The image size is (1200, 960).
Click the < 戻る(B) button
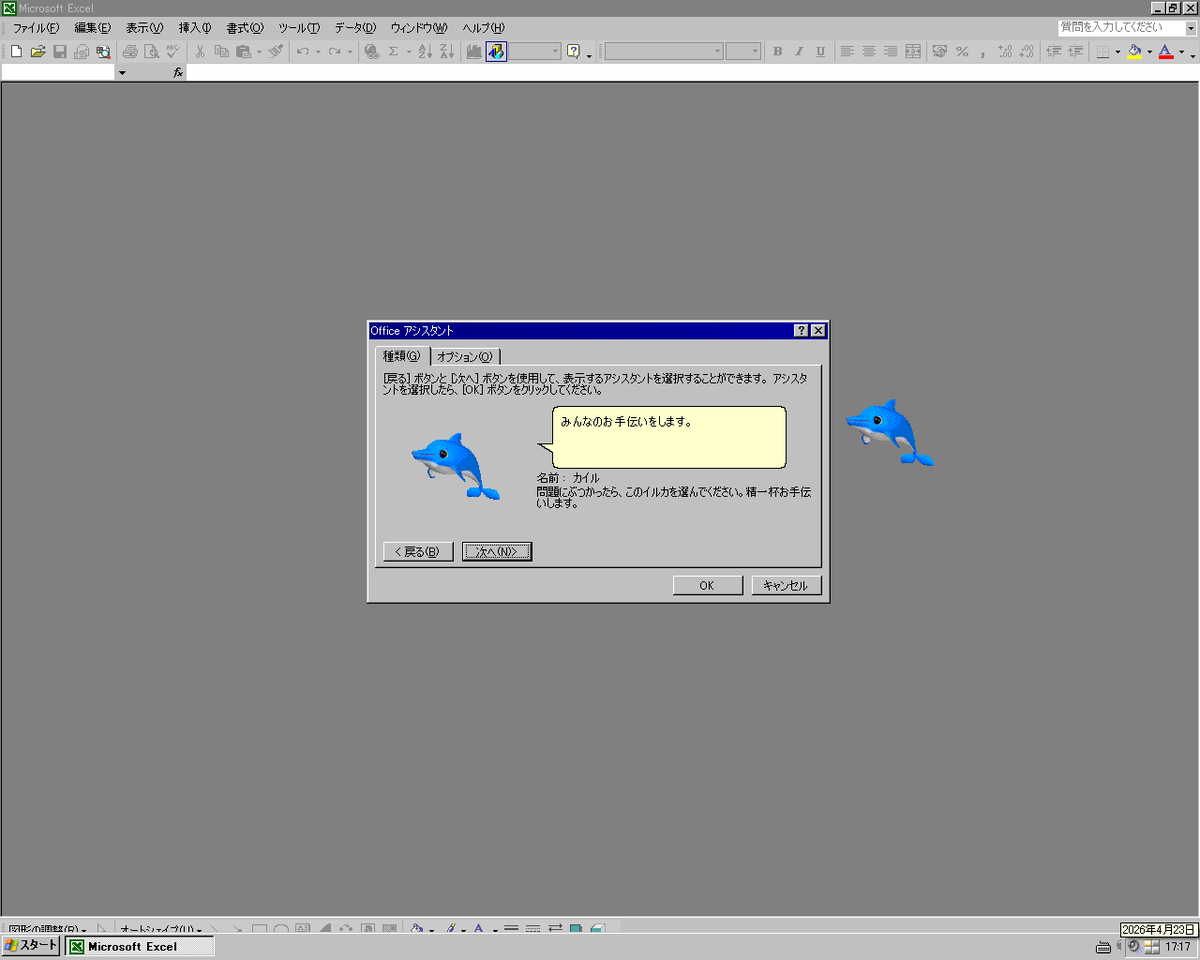click(418, 551)
